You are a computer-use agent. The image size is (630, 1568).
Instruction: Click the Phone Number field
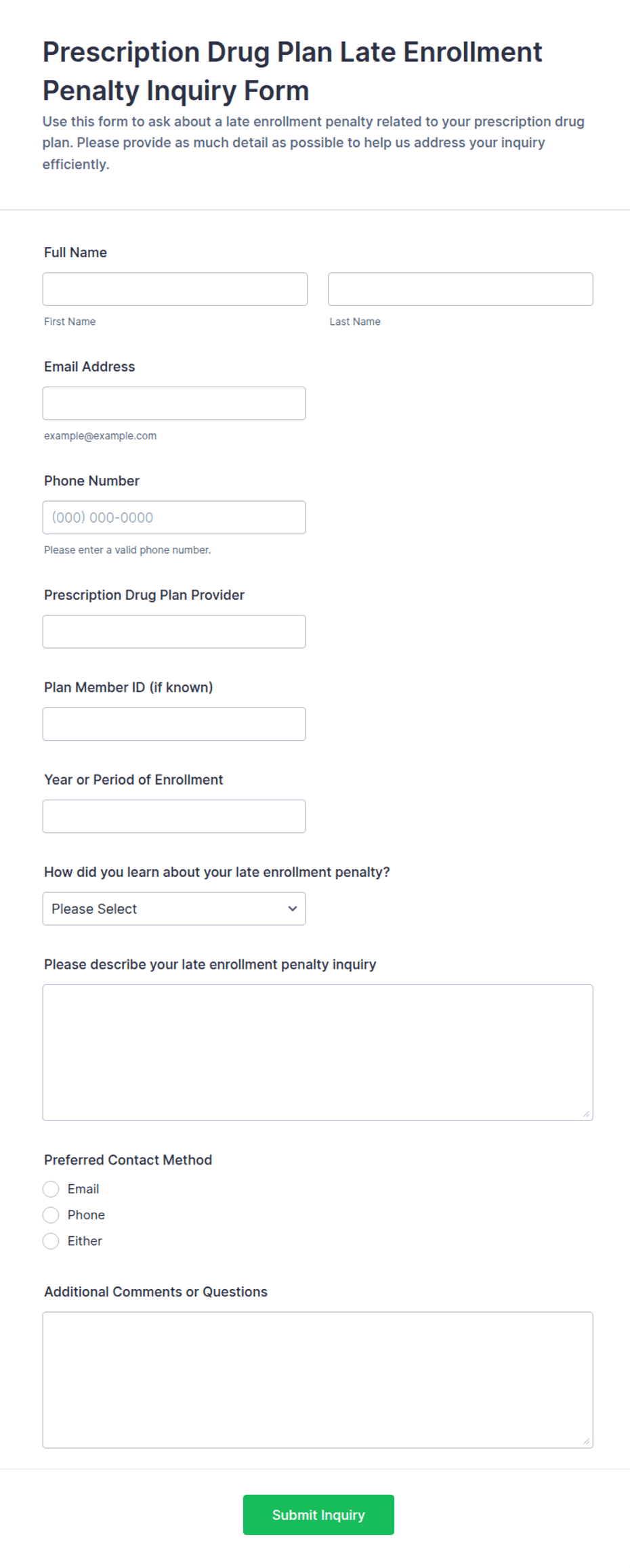pyautogui.click(x=174, y=517)
